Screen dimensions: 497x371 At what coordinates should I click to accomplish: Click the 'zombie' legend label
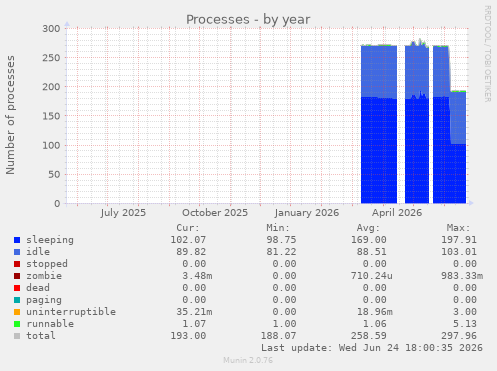point(44,276)
